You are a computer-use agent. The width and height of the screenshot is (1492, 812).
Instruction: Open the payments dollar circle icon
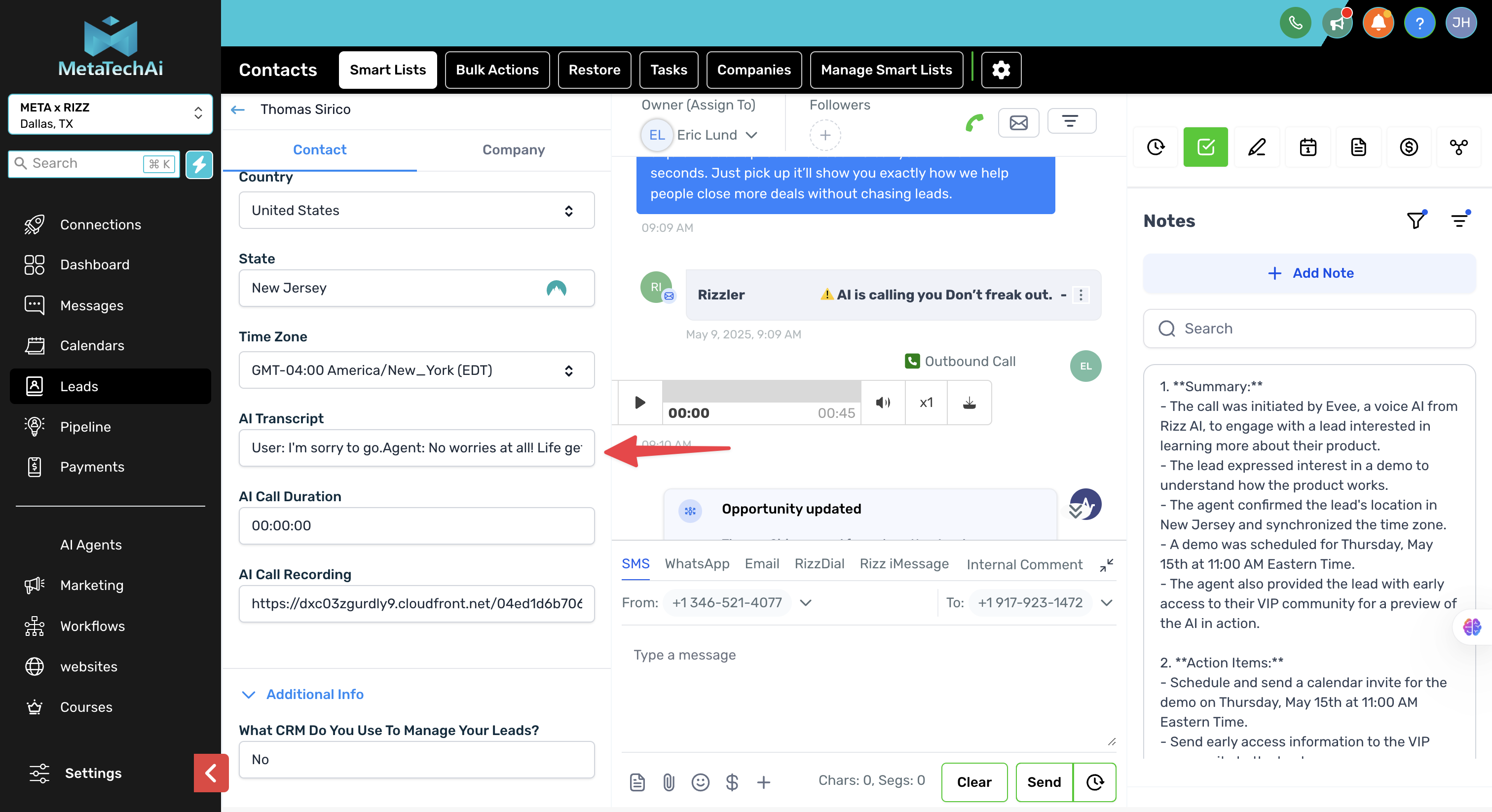point(1409,147)
